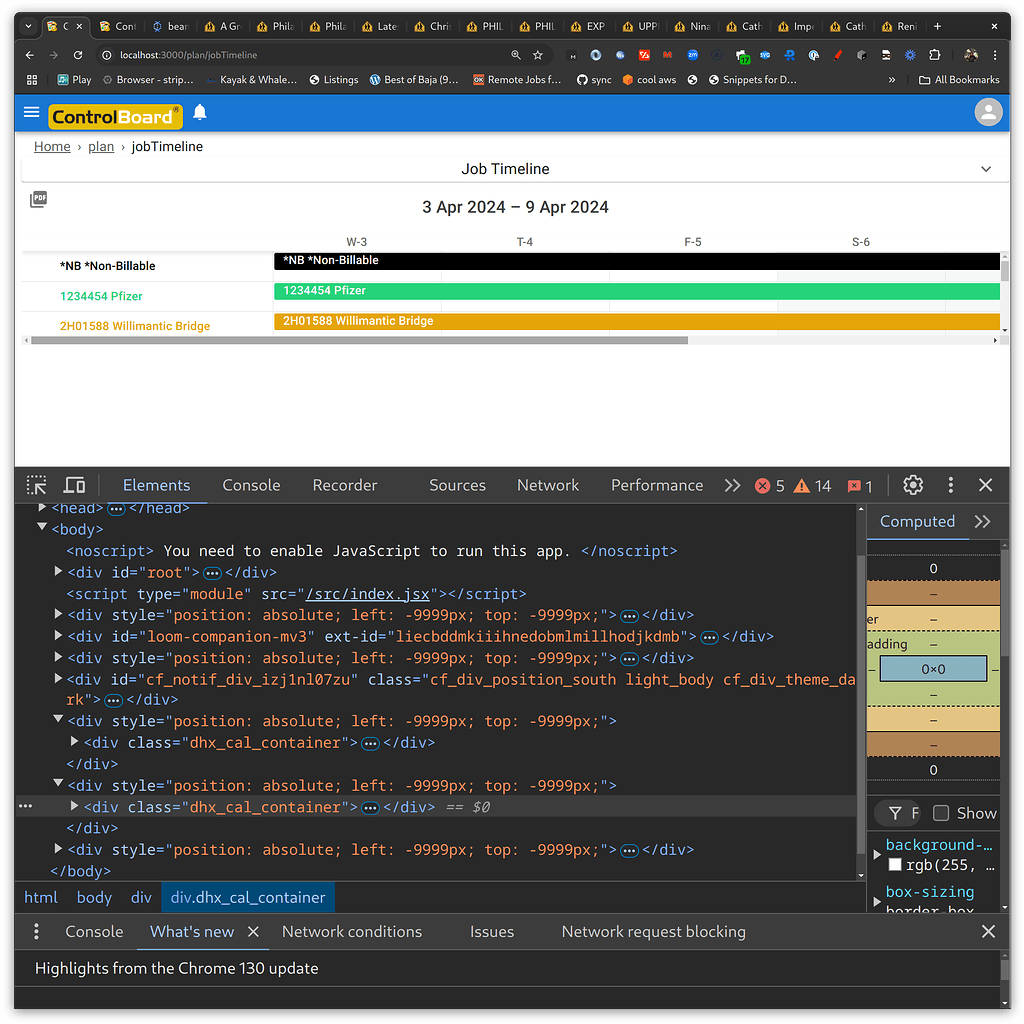Expand the selected dhx_cal_container node

(74, 806)
